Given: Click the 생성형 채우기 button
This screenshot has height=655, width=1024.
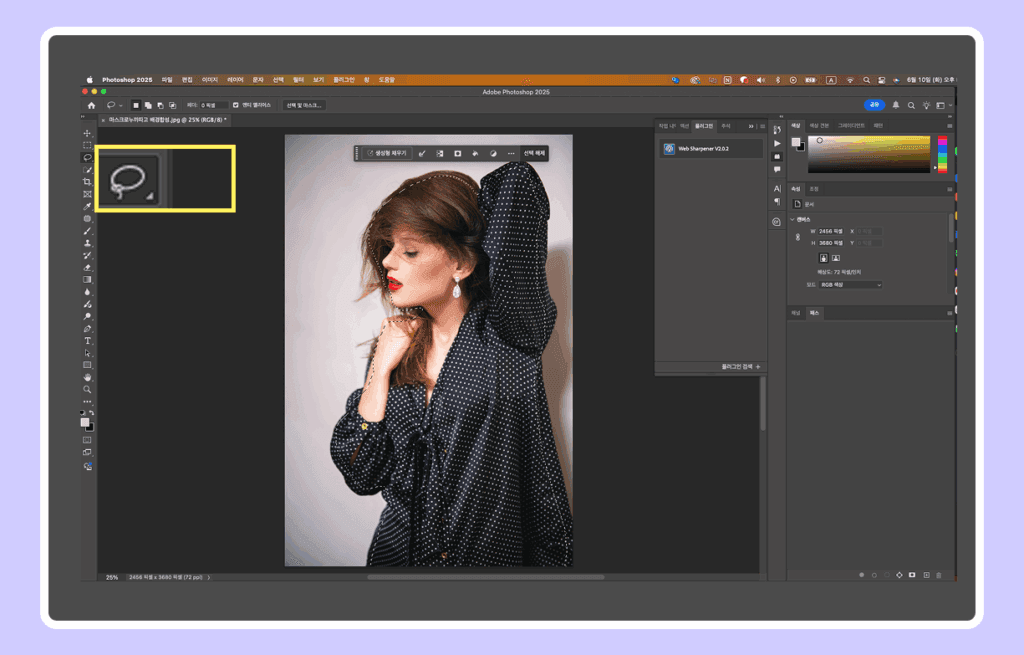Looking at the screenshot, I should [387, 153].
